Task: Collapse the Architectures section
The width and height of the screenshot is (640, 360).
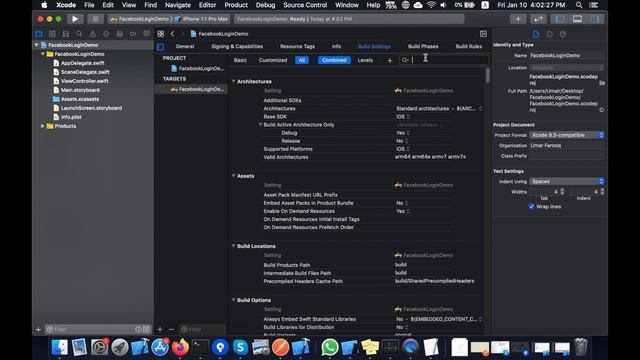Action: click(x=233, y=81)
